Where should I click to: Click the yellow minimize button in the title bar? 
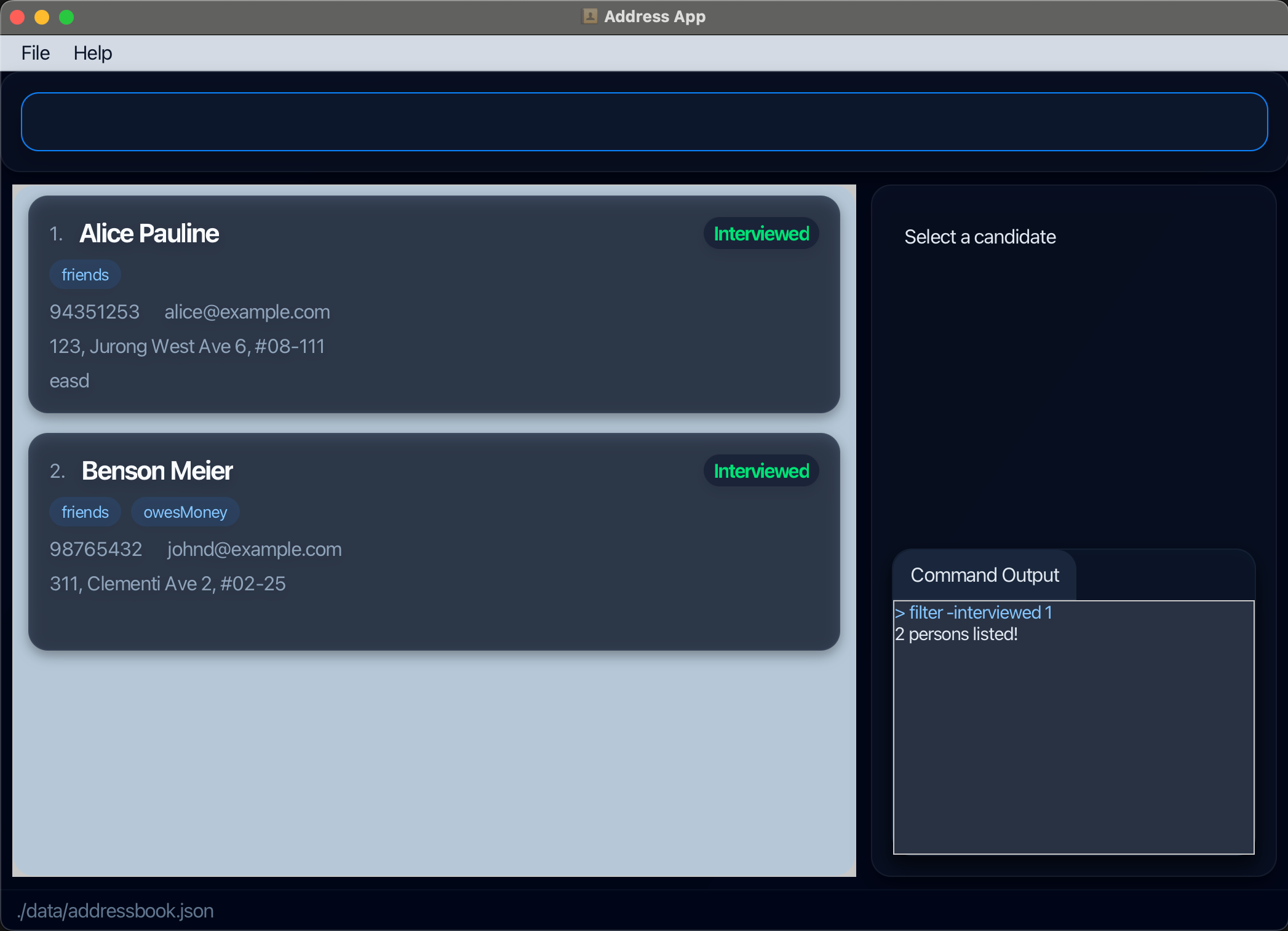(41, 17)
